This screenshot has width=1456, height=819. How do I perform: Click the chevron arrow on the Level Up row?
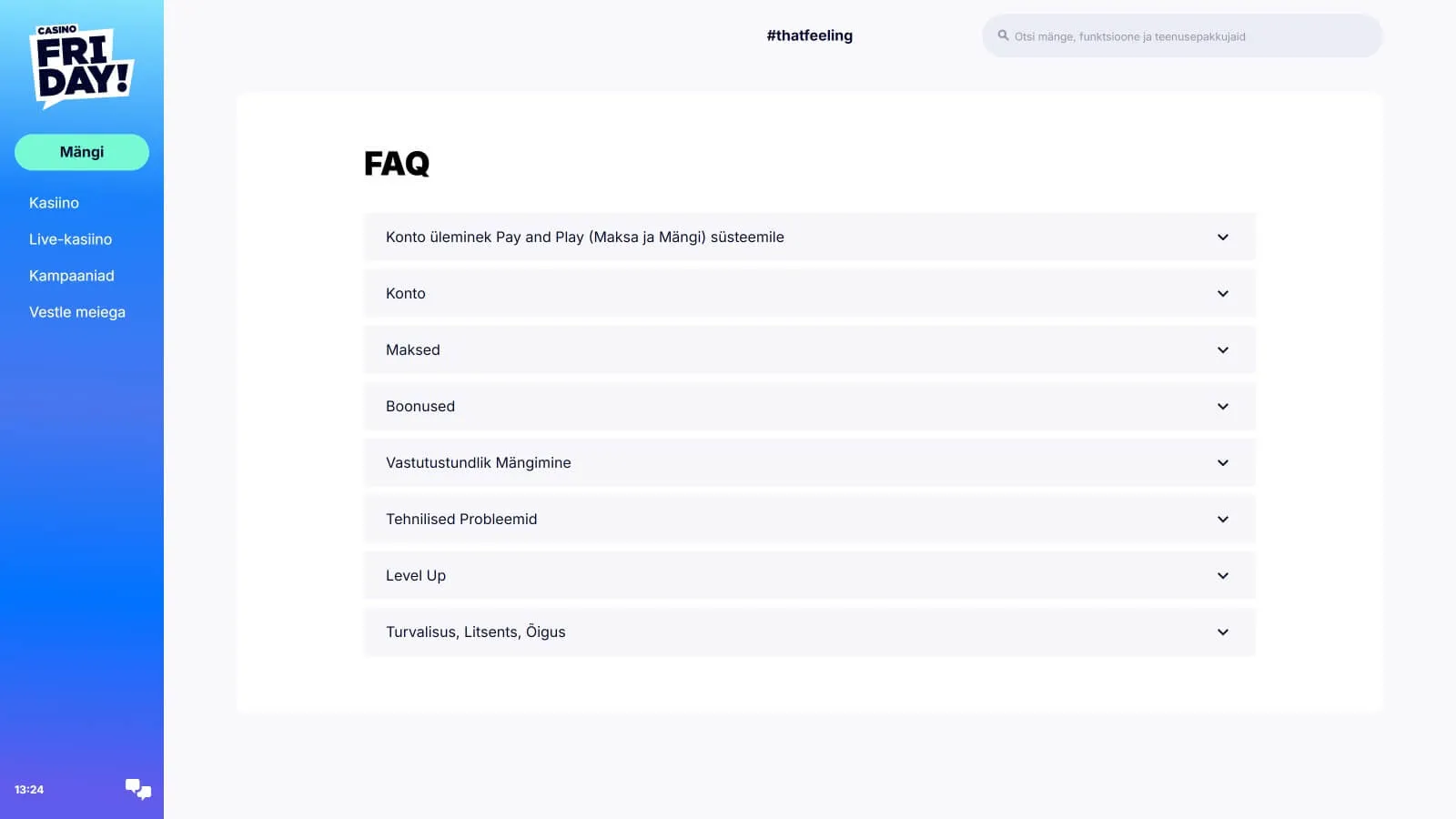point(1223,576)
